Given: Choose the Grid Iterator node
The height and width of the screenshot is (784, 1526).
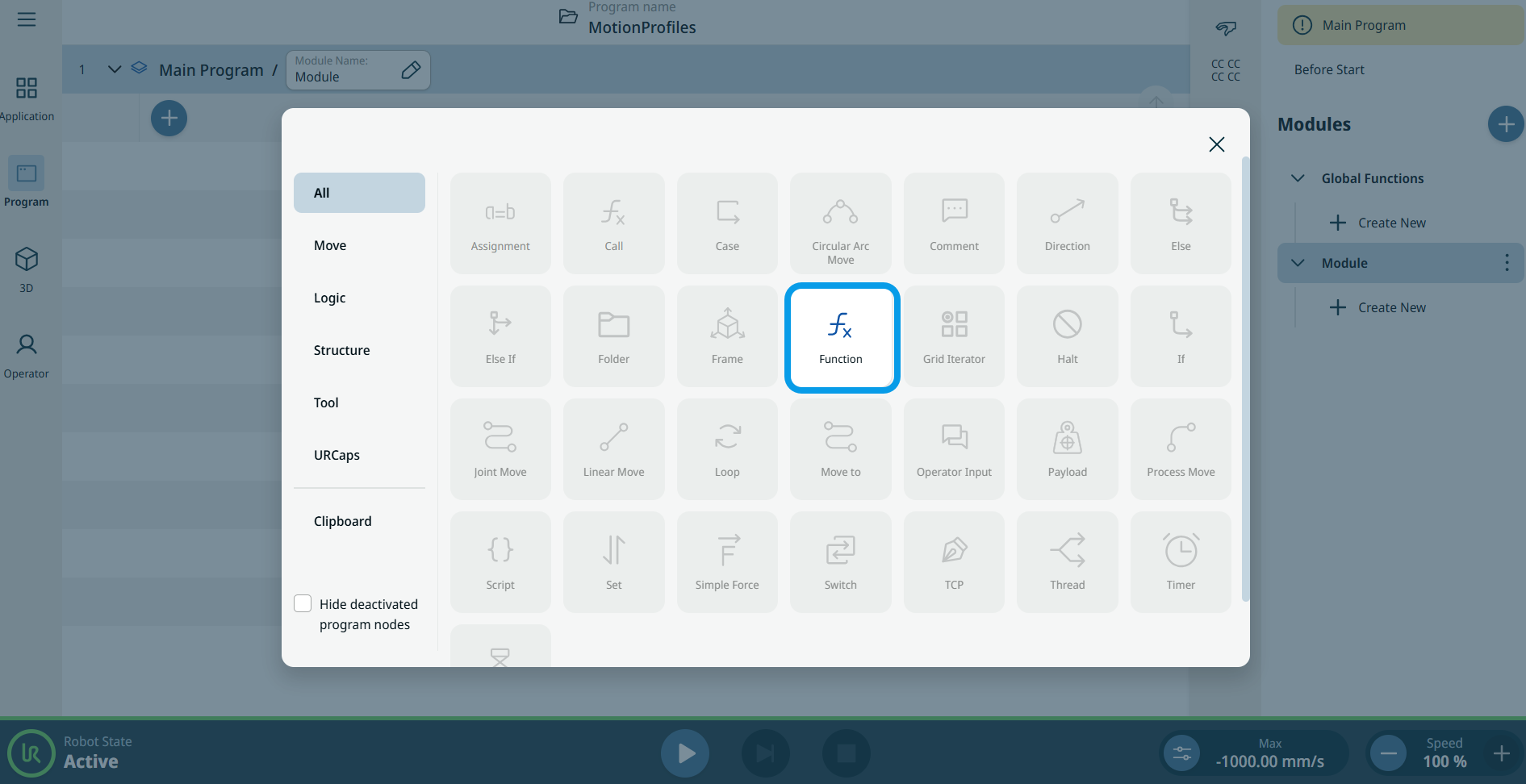Looking at the screenshot, I should point(954,337).
